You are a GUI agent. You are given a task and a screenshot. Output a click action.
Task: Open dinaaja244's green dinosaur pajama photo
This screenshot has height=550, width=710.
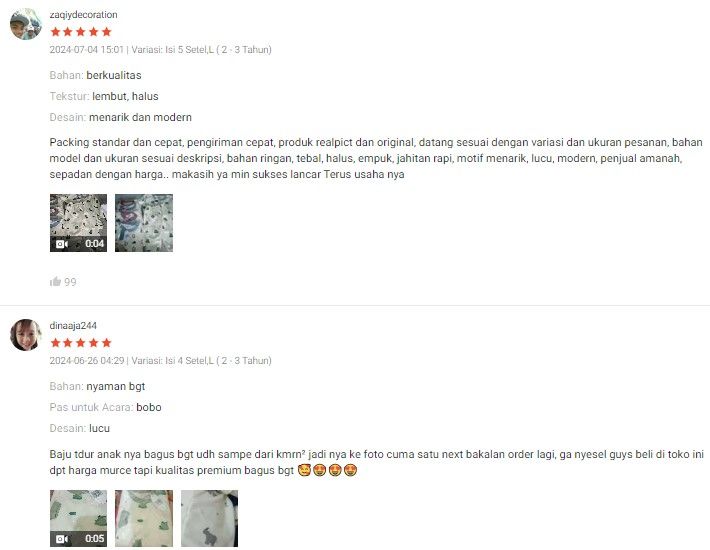(x=144, y=518)
